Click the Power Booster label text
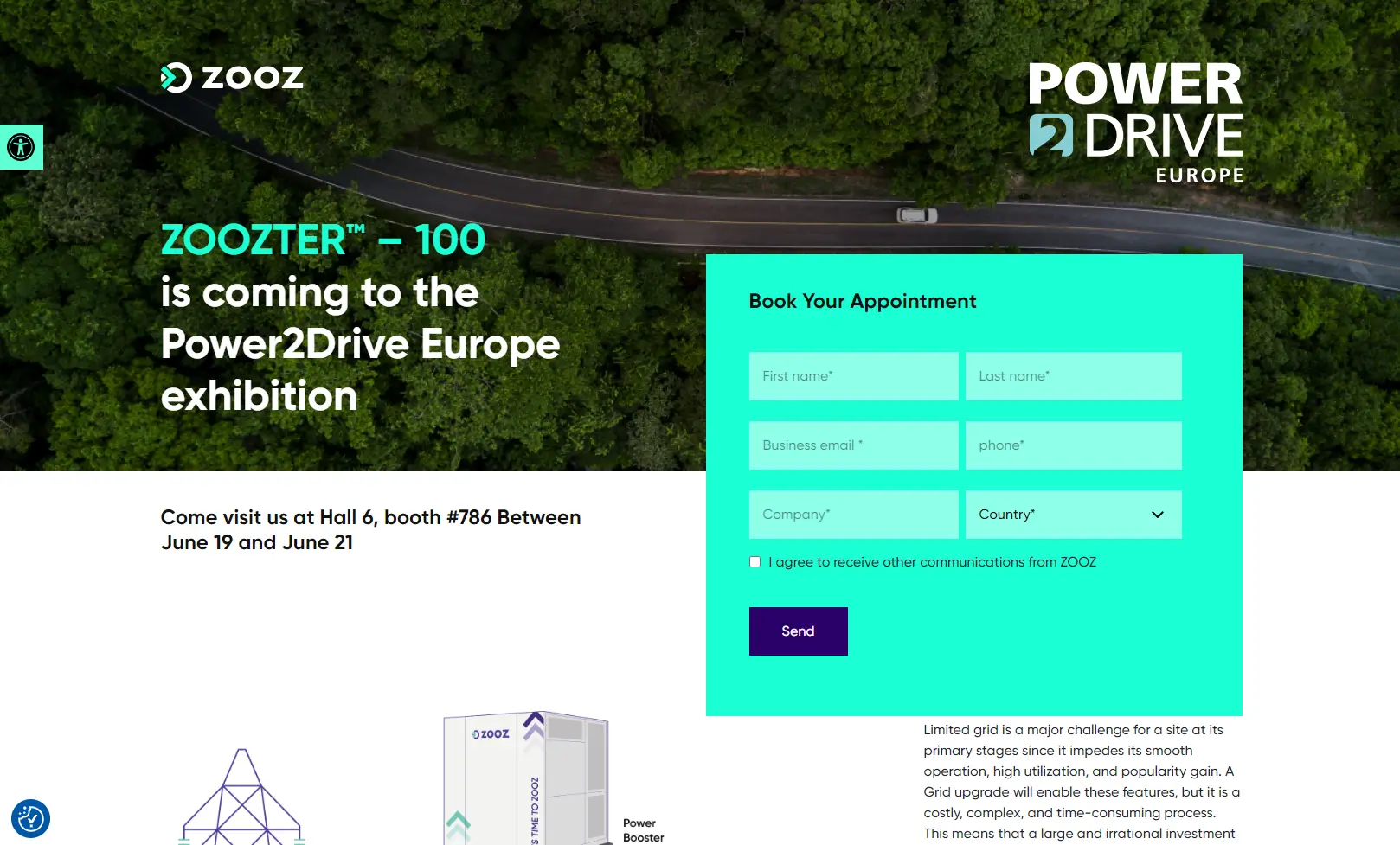Viewport: 1400px width, 845px height. point(643,830)
